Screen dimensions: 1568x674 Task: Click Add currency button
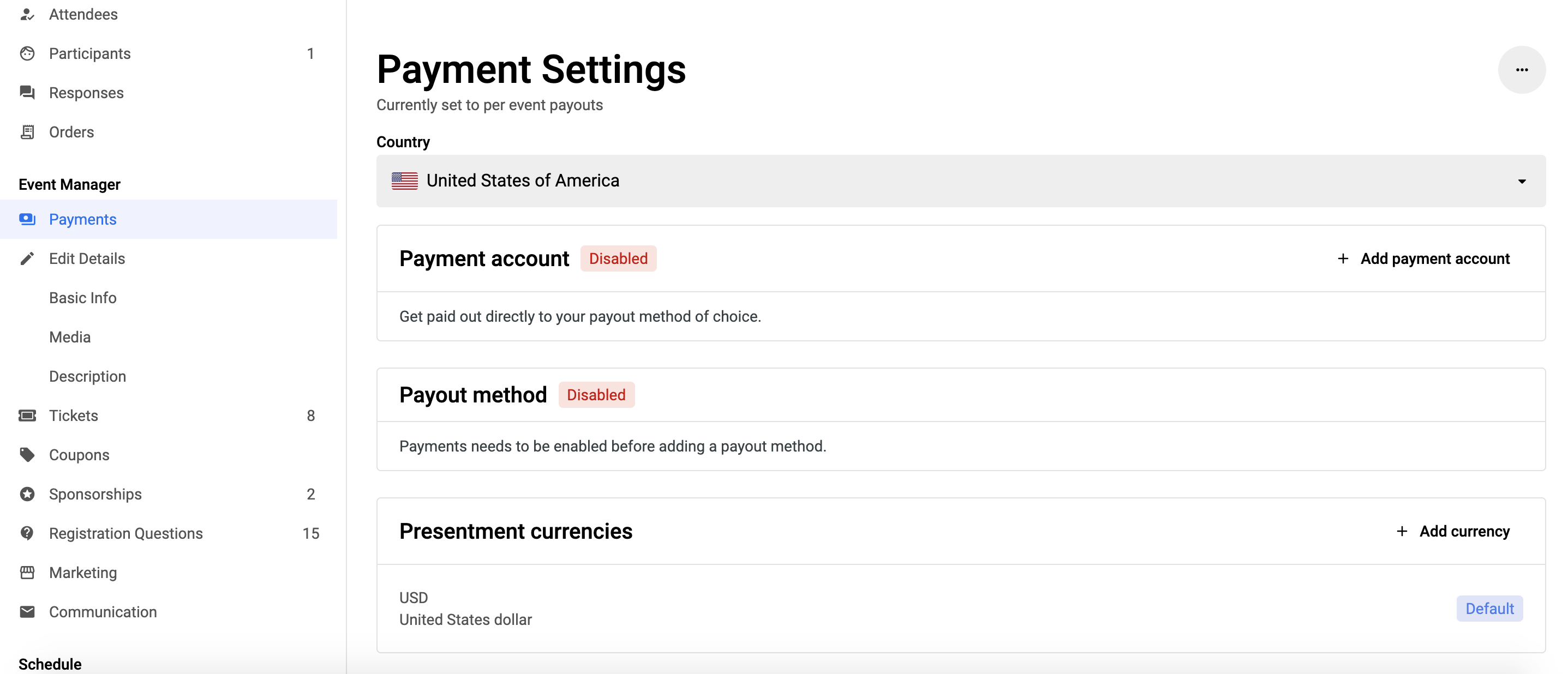[x=1452, y=531]
